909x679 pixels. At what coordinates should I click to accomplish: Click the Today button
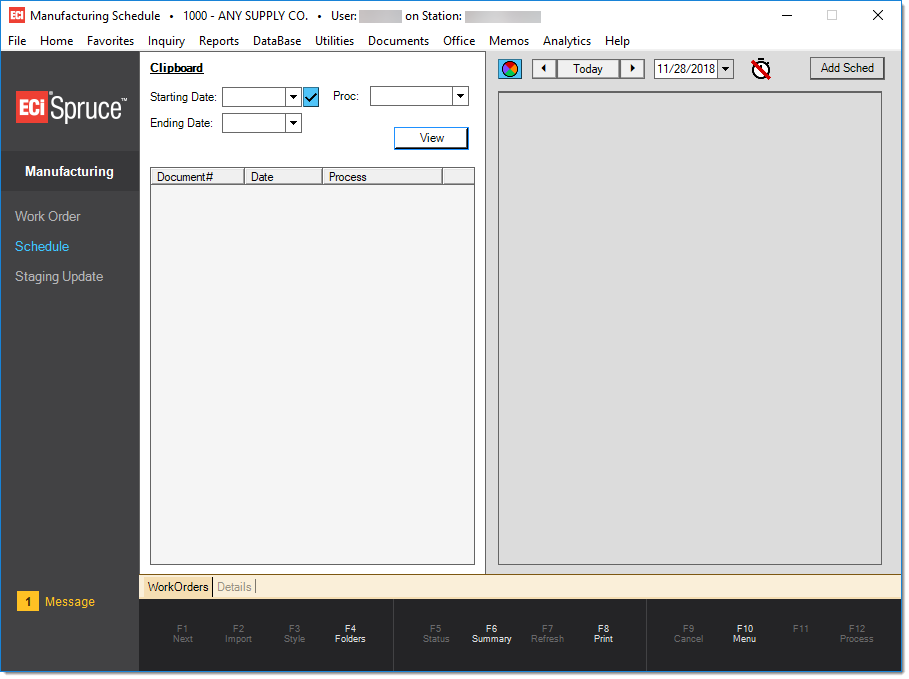pos(588,68)
